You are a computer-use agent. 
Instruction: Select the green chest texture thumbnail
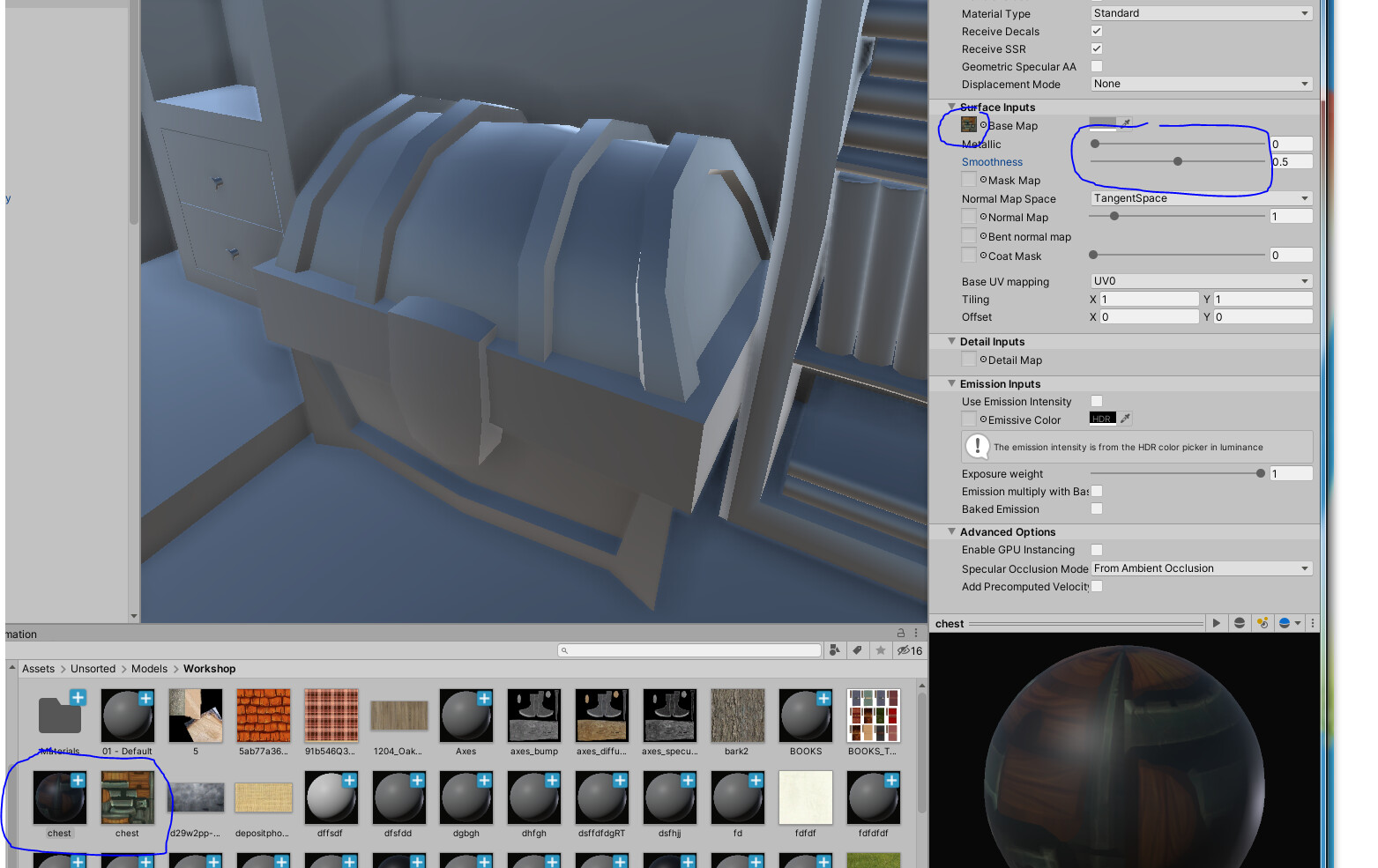tap(127, 796)
